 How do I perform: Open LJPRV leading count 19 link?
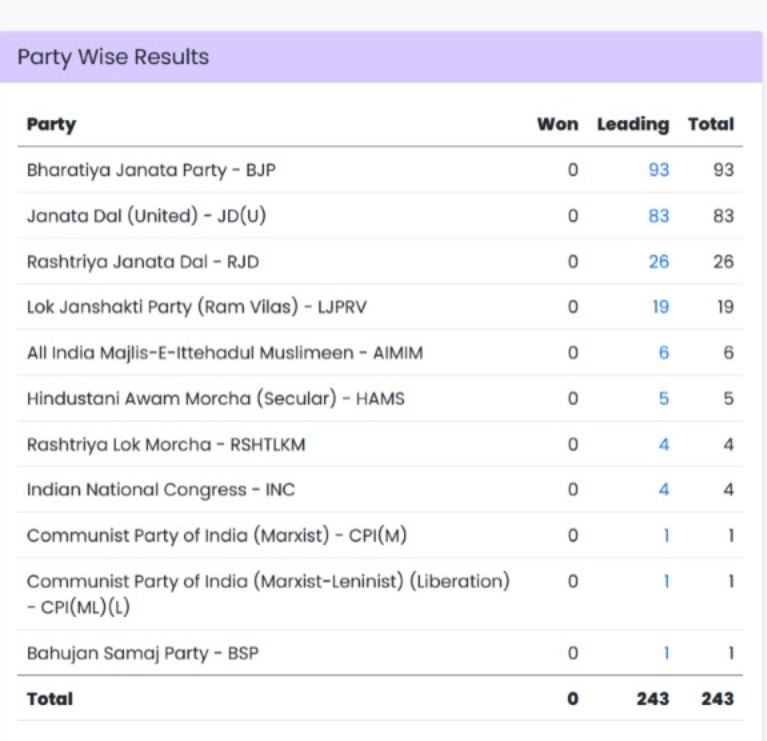click(x=660, y=307)
